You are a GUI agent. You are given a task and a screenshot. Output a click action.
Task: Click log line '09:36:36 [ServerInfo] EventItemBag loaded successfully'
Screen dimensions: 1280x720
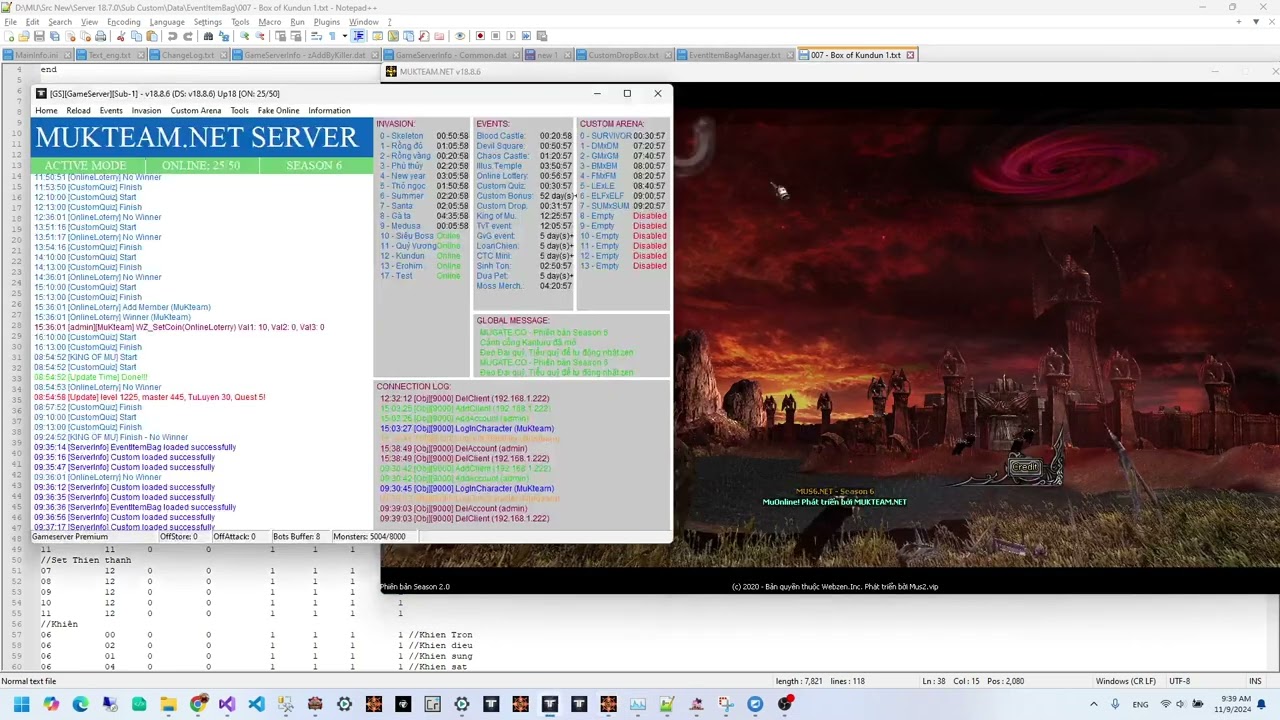(x=135, y=507)
